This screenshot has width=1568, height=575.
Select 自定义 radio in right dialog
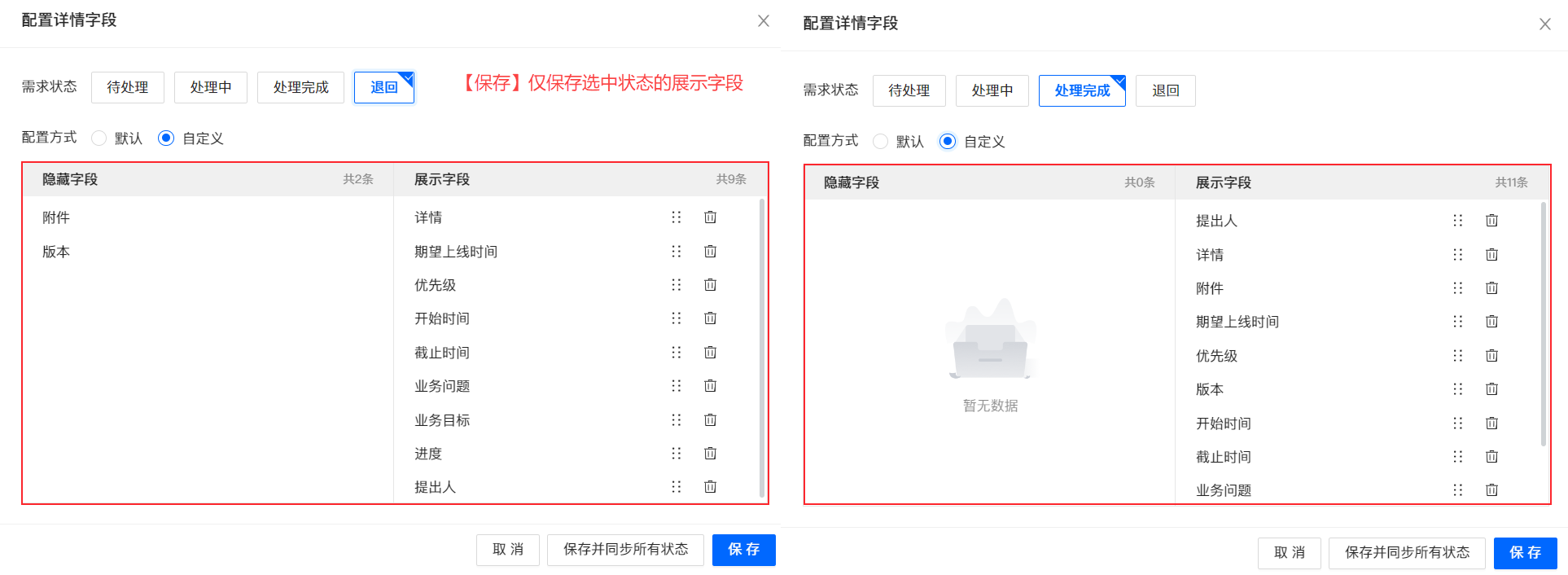948,142
